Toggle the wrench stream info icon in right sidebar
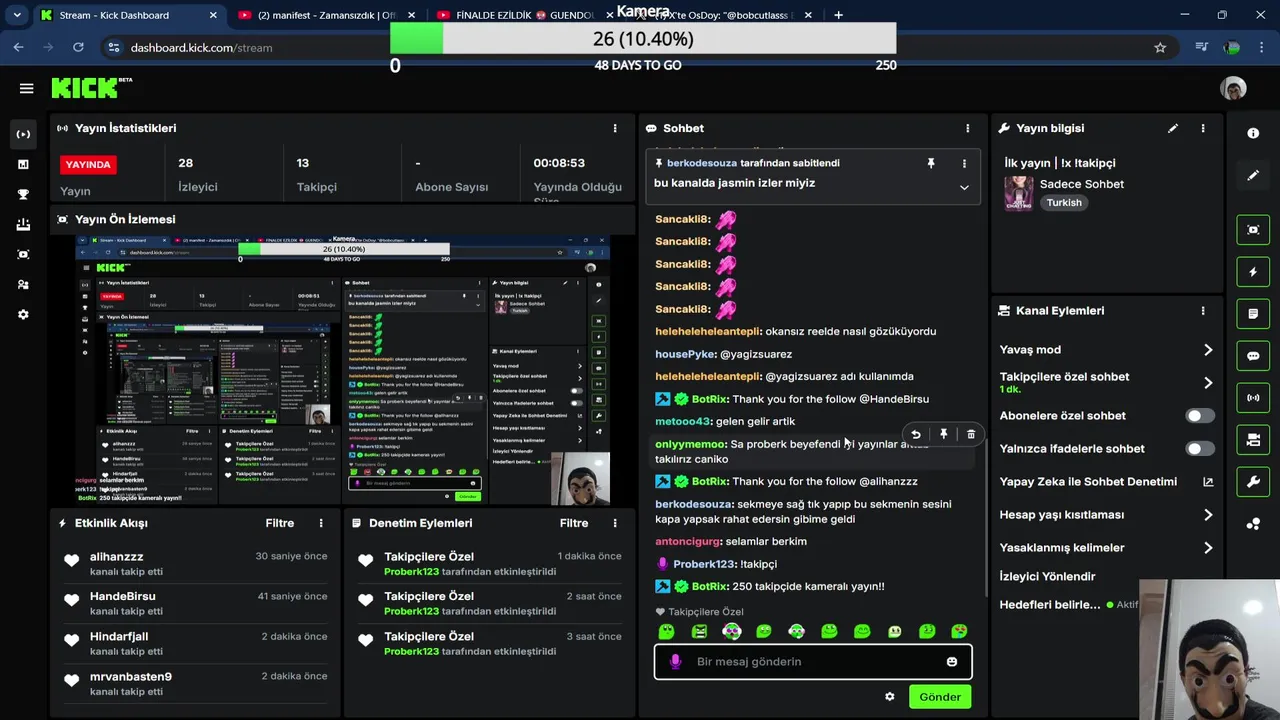The image size is (1280, 720). [1253, 482]
